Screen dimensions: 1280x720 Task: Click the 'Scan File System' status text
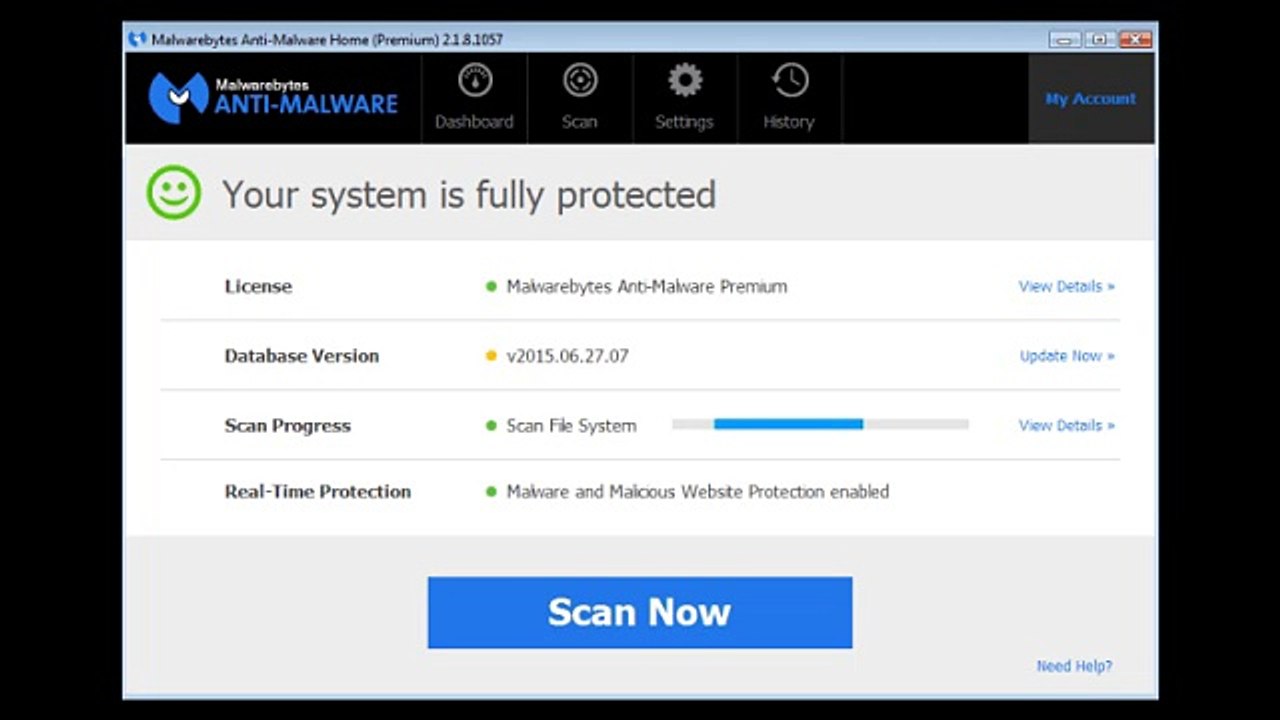[x=571, y=426]
